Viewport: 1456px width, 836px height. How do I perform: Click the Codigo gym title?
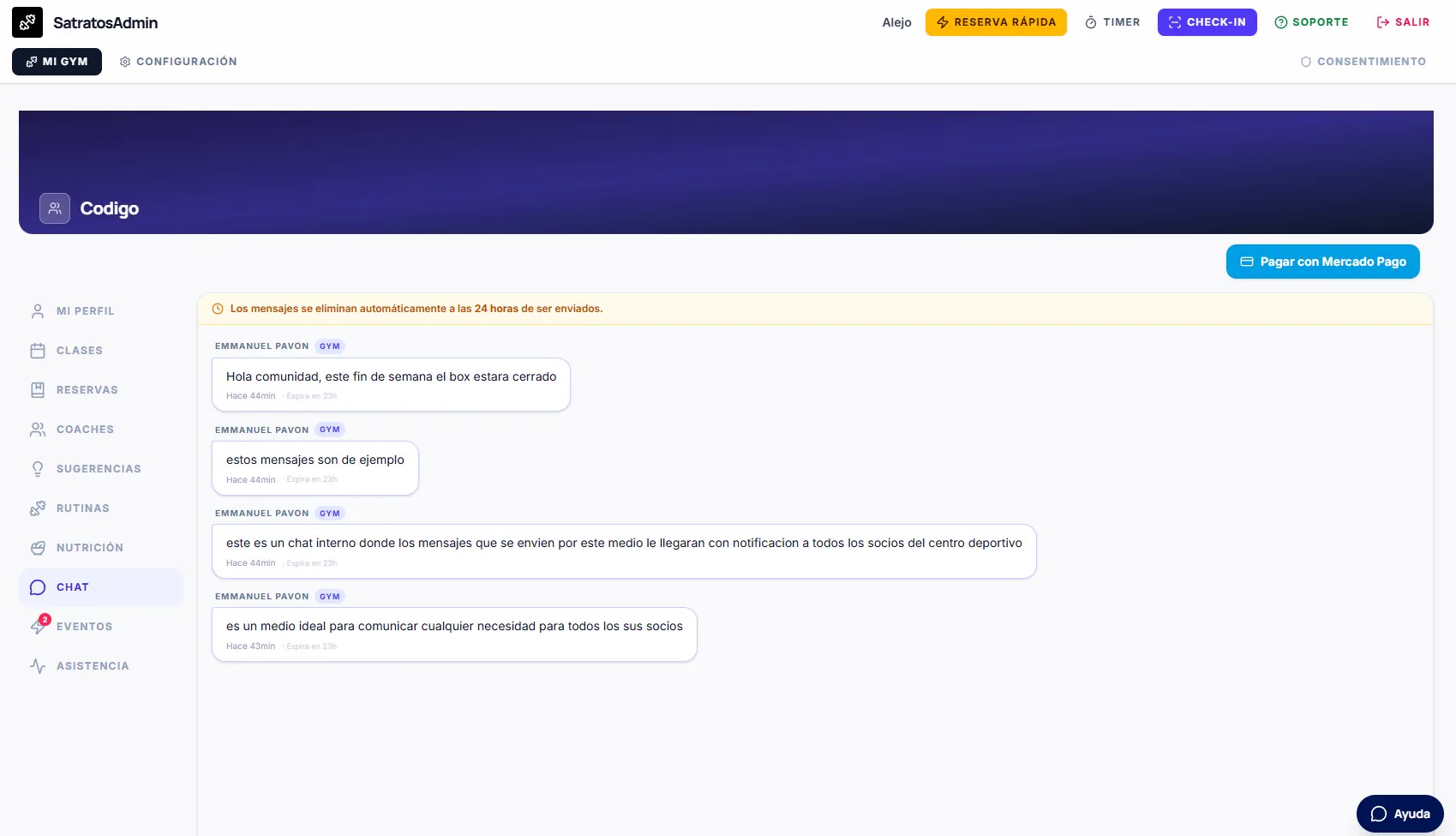tap(110, 208)
